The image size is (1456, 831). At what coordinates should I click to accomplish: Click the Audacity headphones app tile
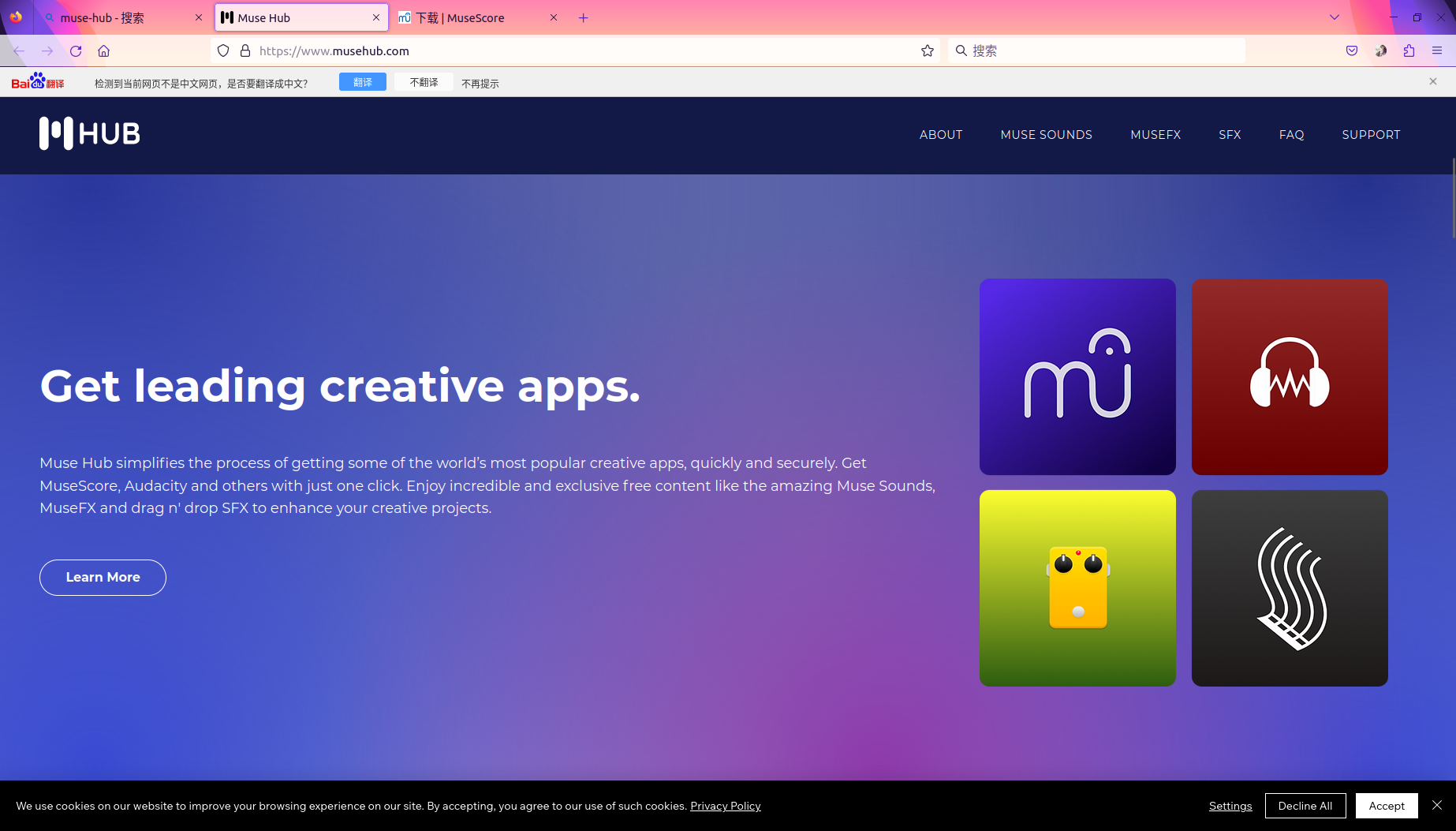(1290, 376)
